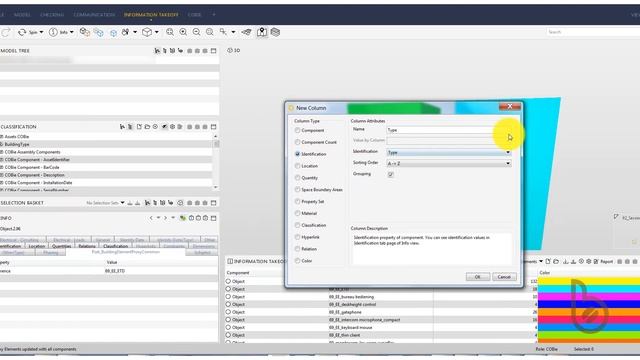Click the maximize icon of Selection Basket panel

(x=213, y=203)
